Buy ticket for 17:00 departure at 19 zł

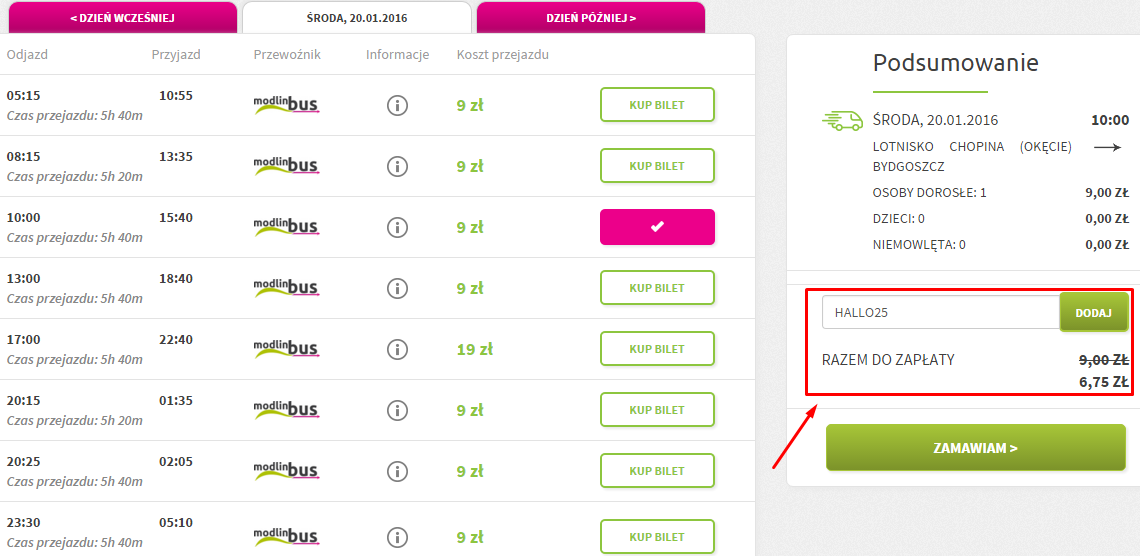[657, 349]
